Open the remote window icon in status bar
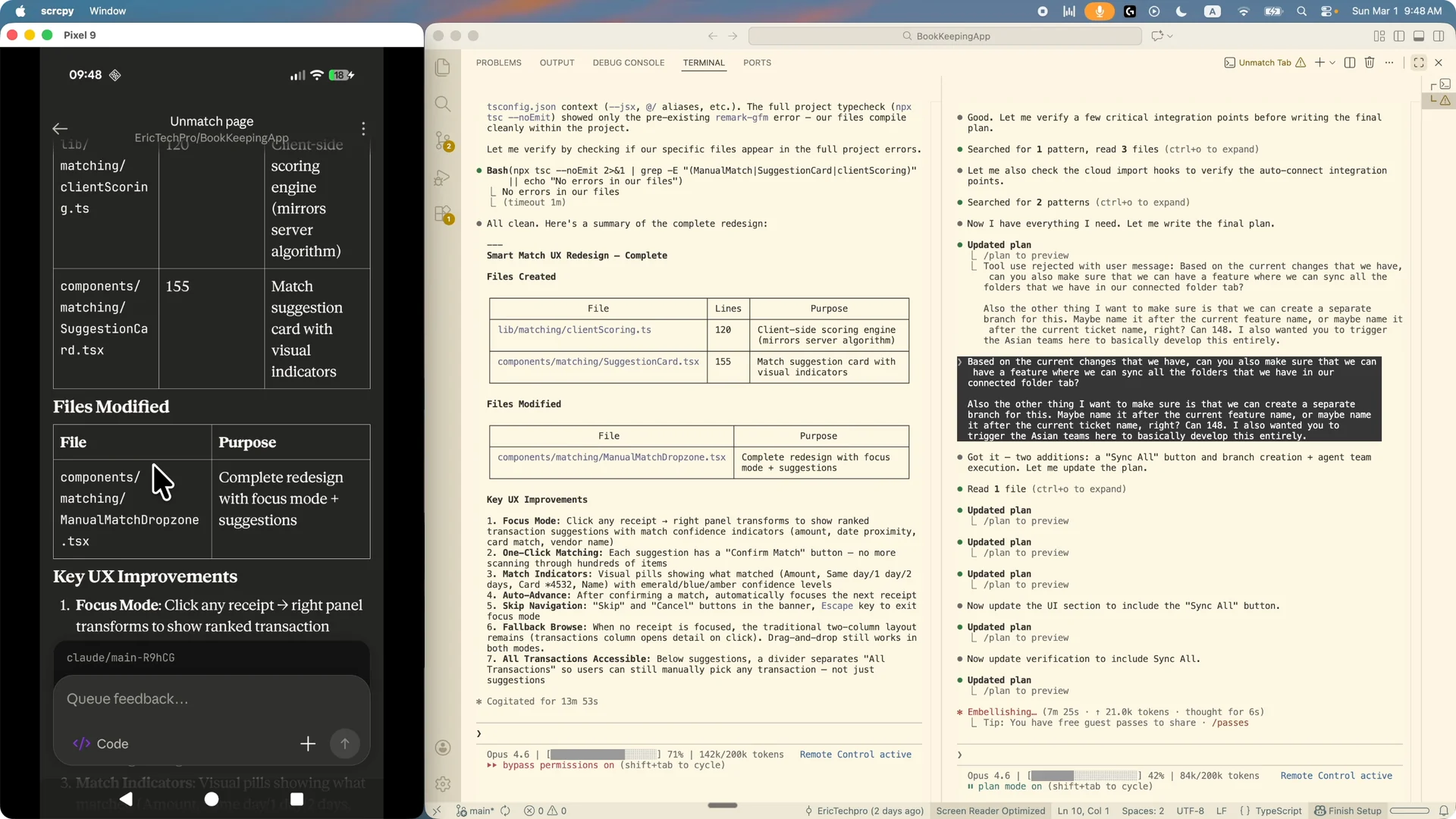Image resolution: width=1456 pixels, height=819 pixels. 437,811
